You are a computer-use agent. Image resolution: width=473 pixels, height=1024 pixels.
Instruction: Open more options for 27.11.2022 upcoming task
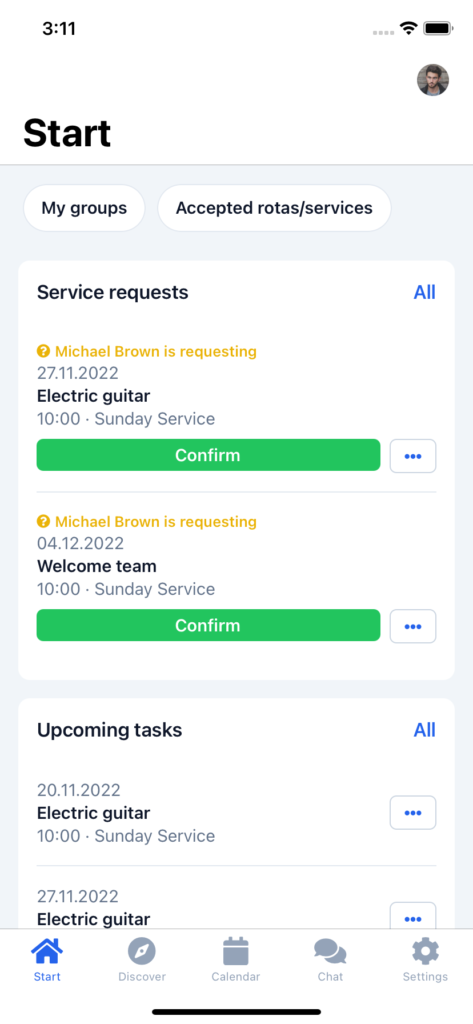(413, 916)
